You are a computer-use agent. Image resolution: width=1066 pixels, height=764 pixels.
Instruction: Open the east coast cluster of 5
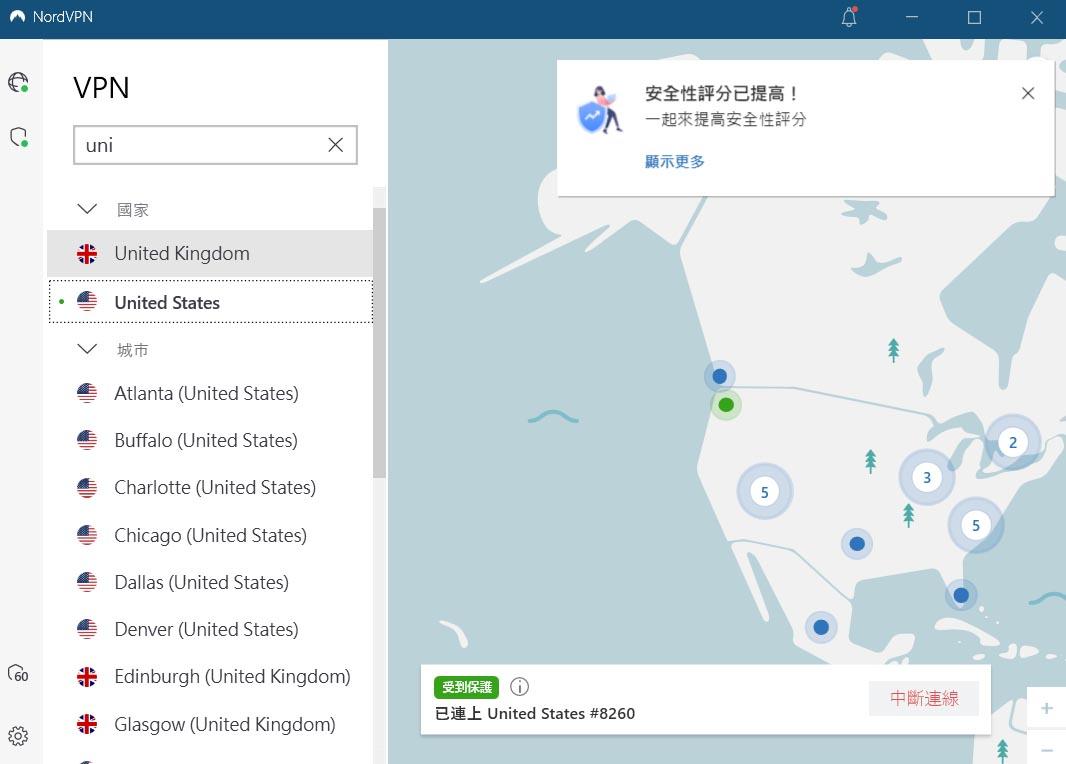[976, 525]
